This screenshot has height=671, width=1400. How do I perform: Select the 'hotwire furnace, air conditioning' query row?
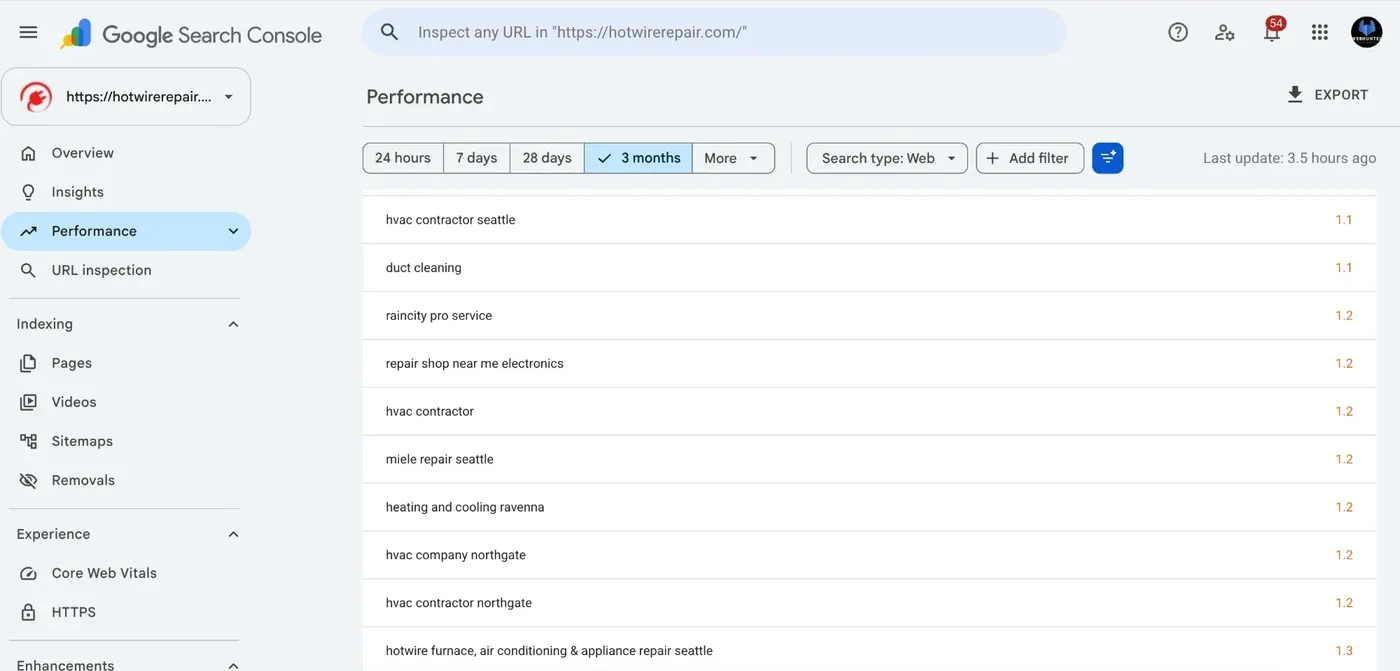point(869,650)
